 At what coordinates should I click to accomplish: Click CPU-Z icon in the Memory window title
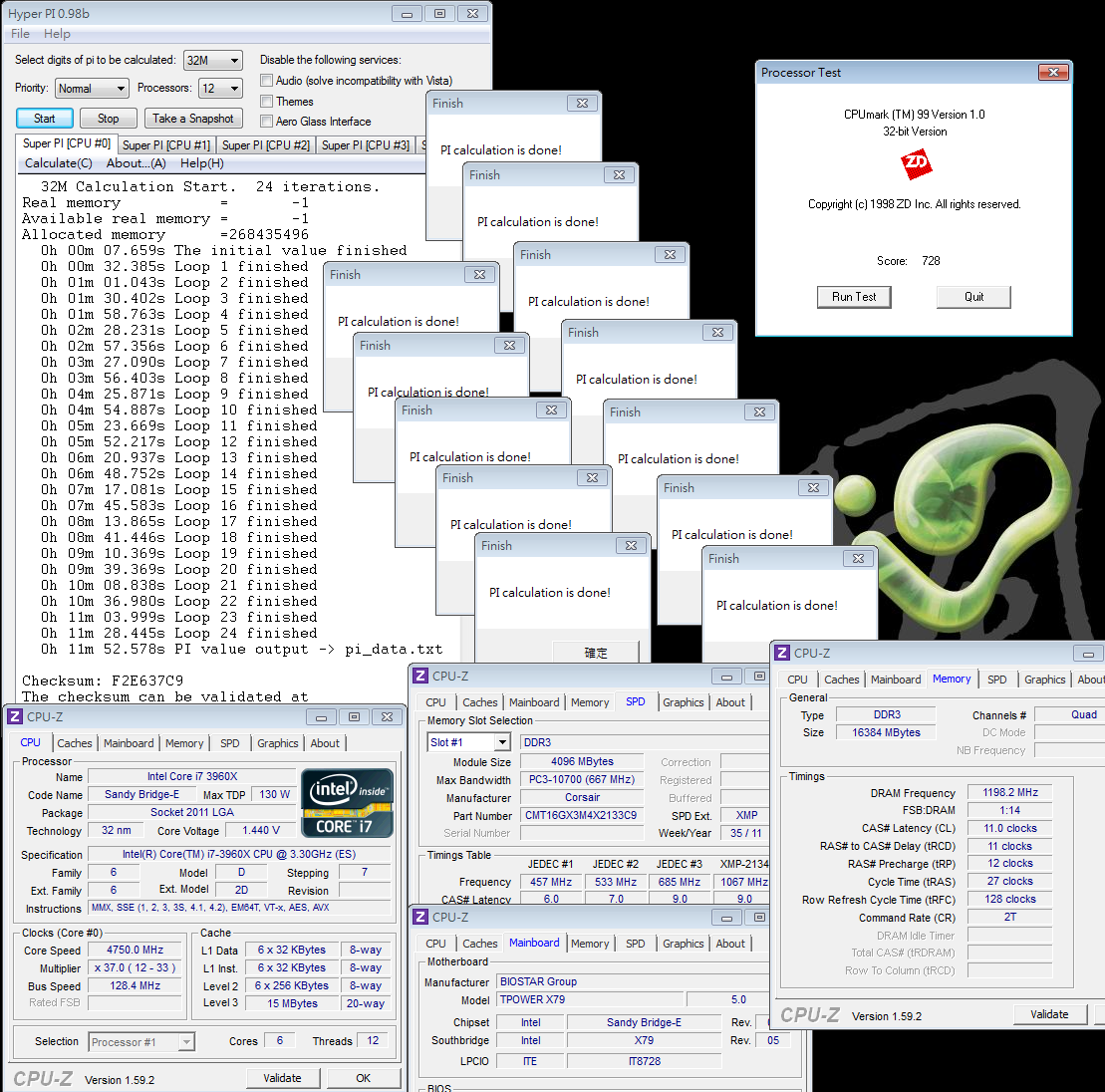click(781, 653)
